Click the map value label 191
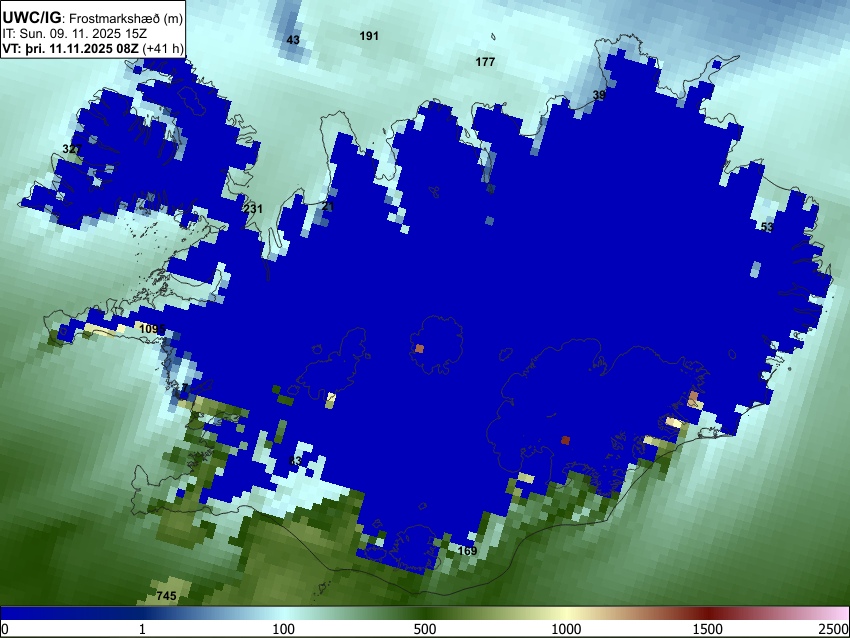 pos(369,36)
